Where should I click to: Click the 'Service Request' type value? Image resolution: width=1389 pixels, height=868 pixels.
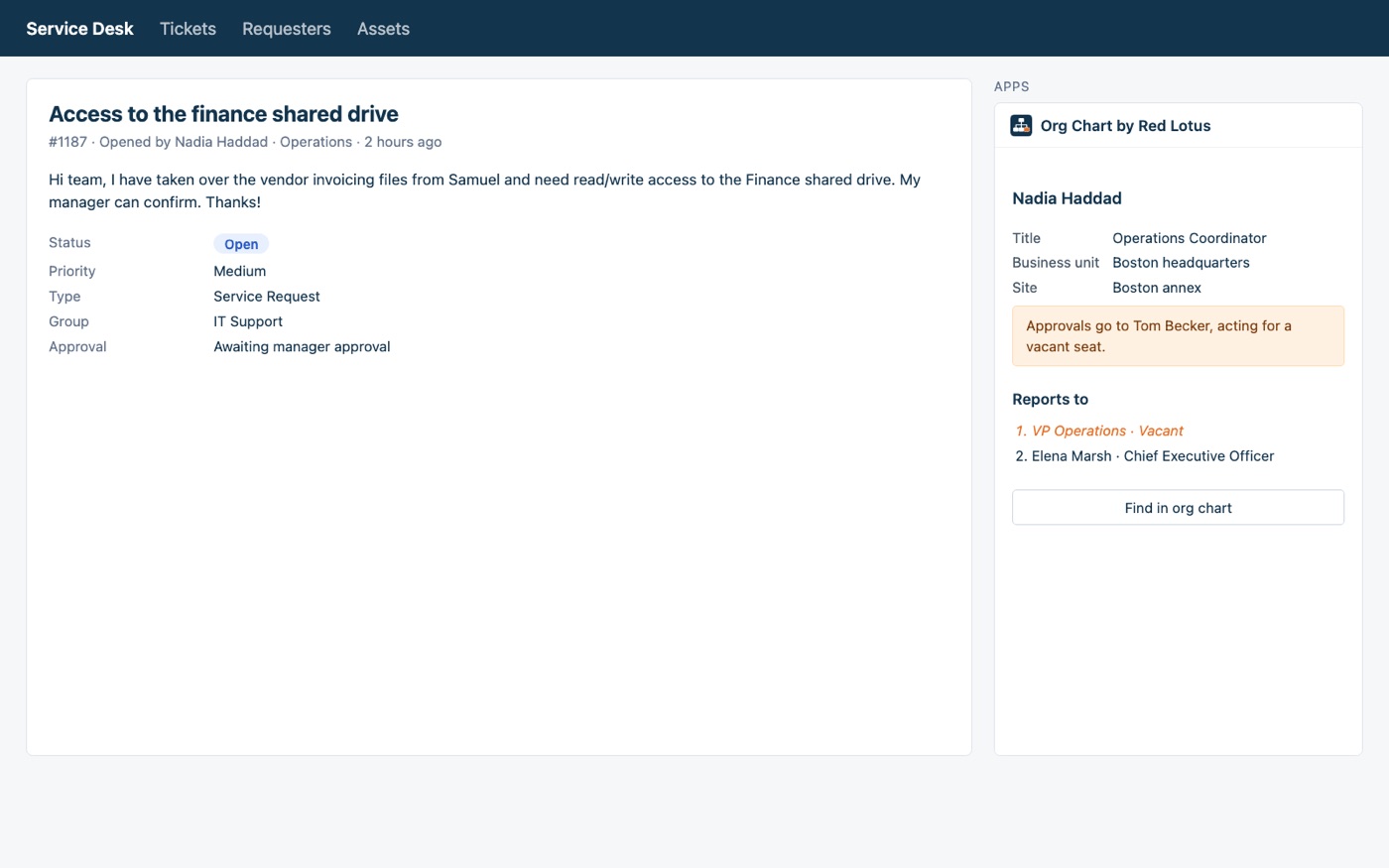(266, 297)
